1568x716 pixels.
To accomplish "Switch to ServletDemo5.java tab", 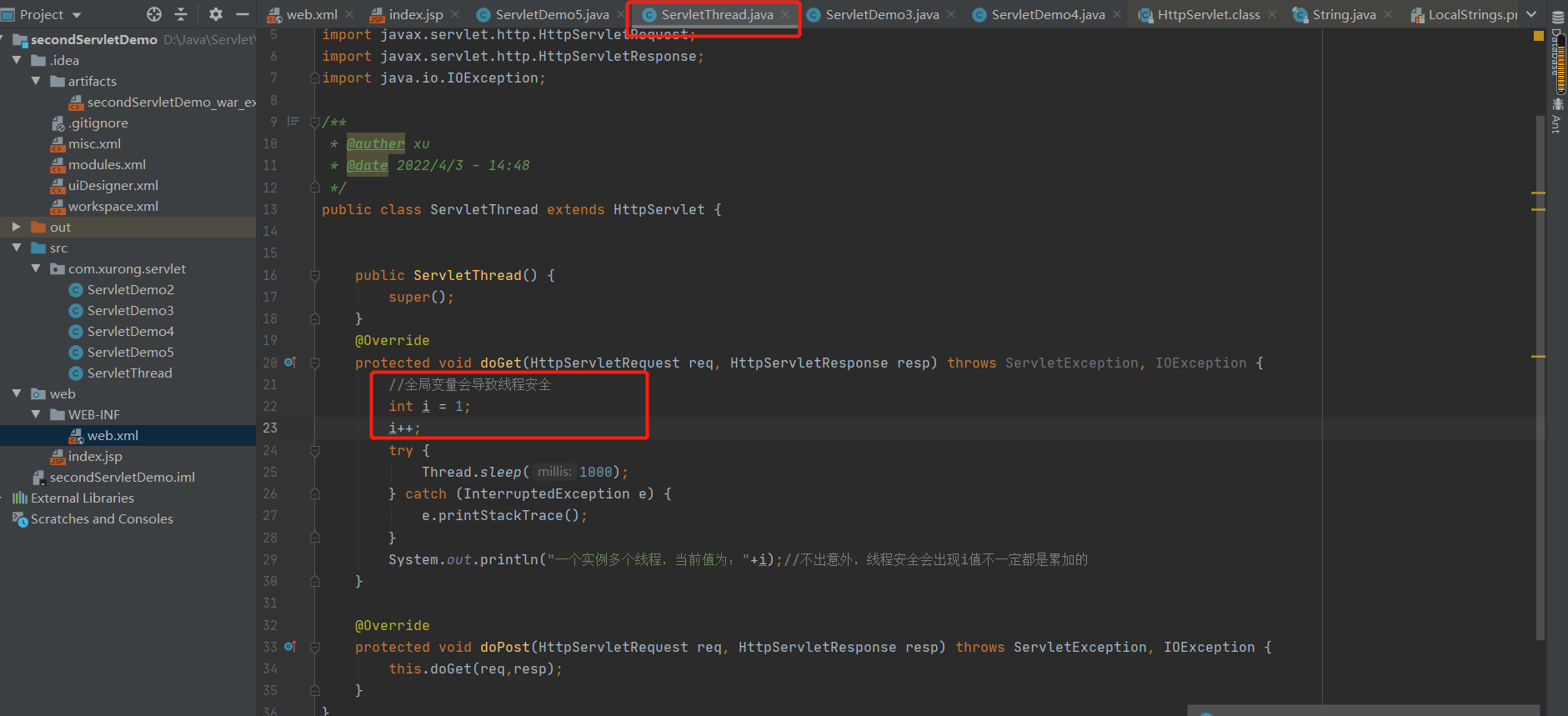I will pyautogui.click(x=551, y=14).
